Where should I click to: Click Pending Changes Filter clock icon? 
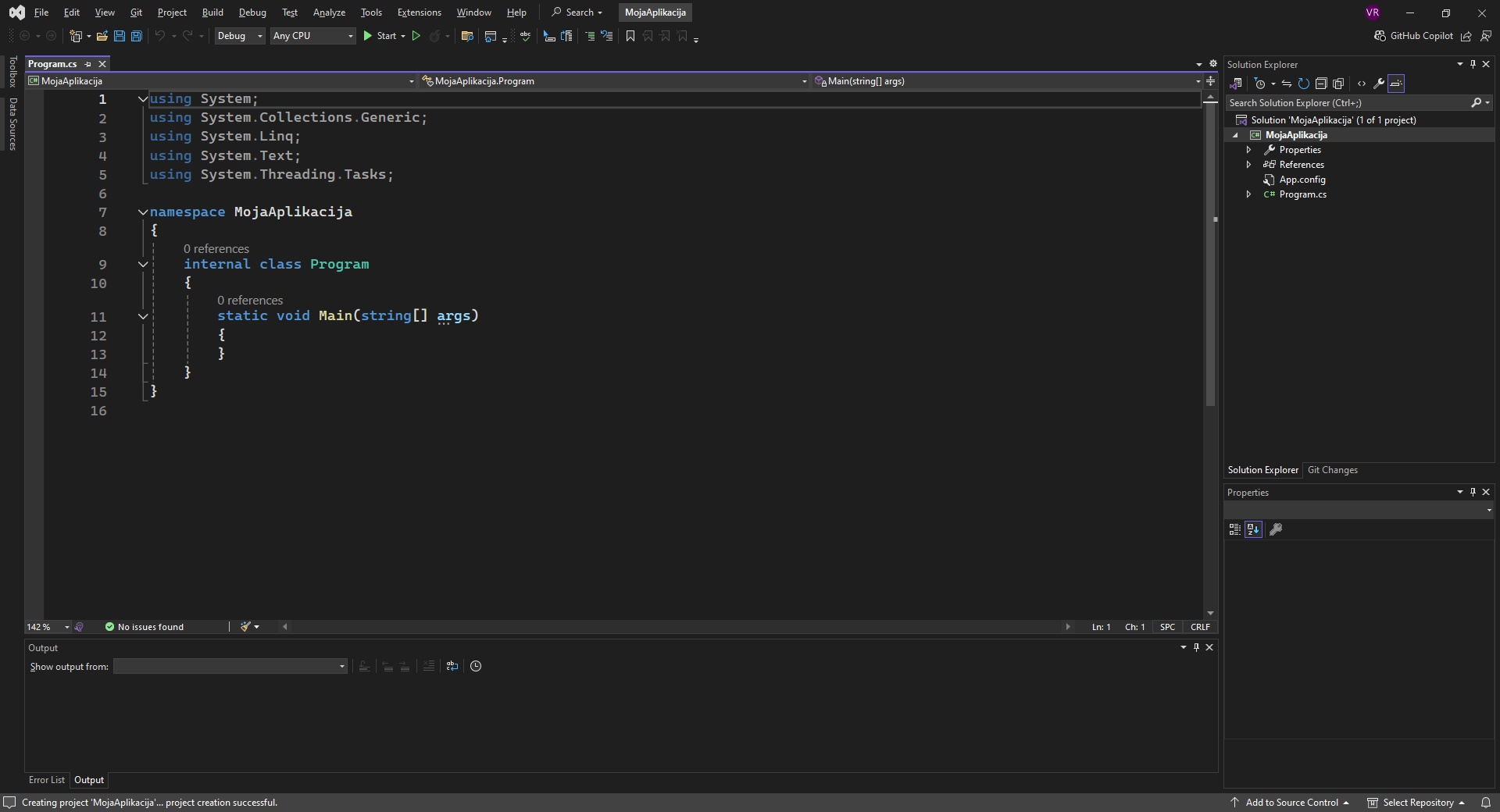pyautogui.click(x=1259, y=84)
